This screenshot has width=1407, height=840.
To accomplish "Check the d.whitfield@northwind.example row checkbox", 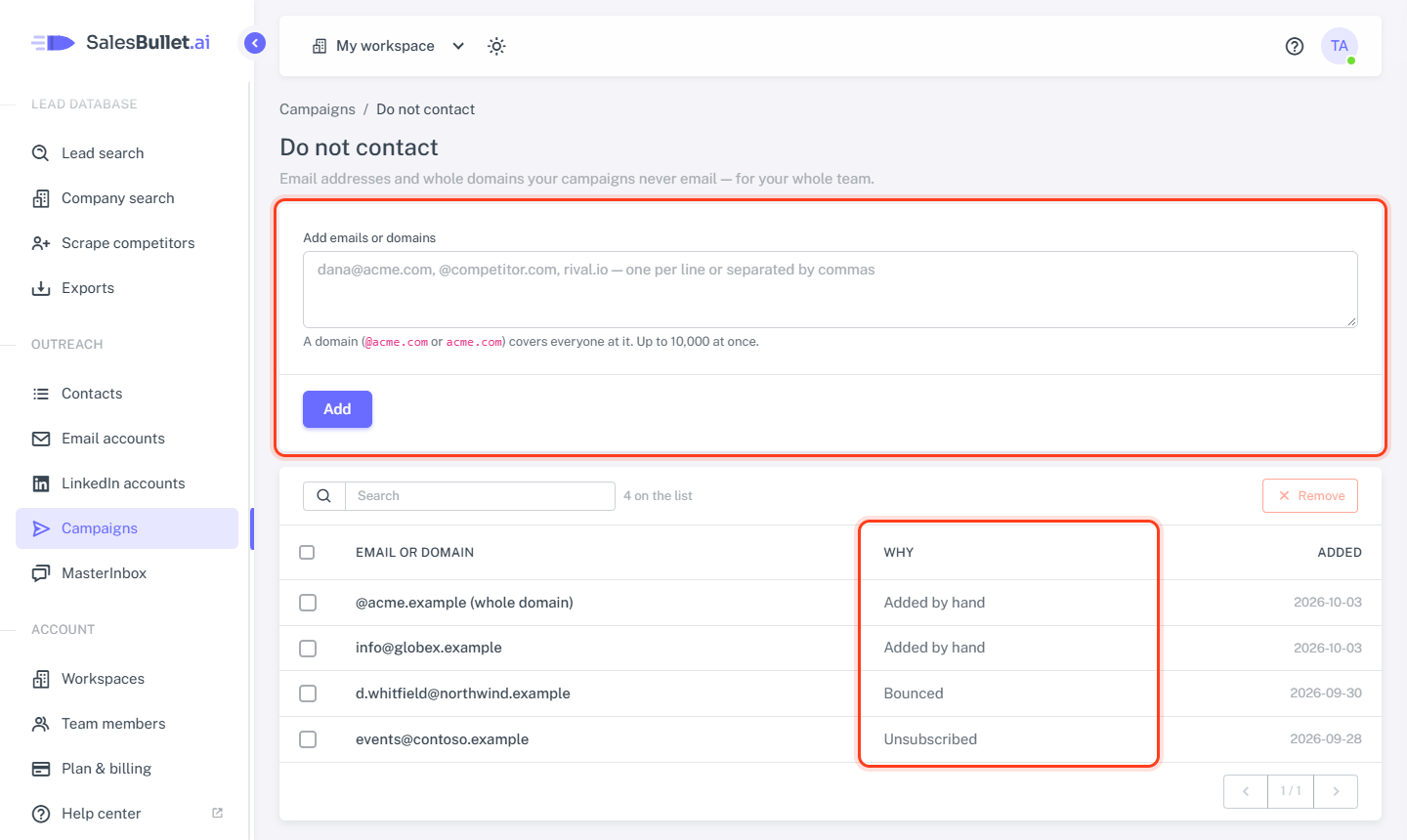I will tap(308, 693).
